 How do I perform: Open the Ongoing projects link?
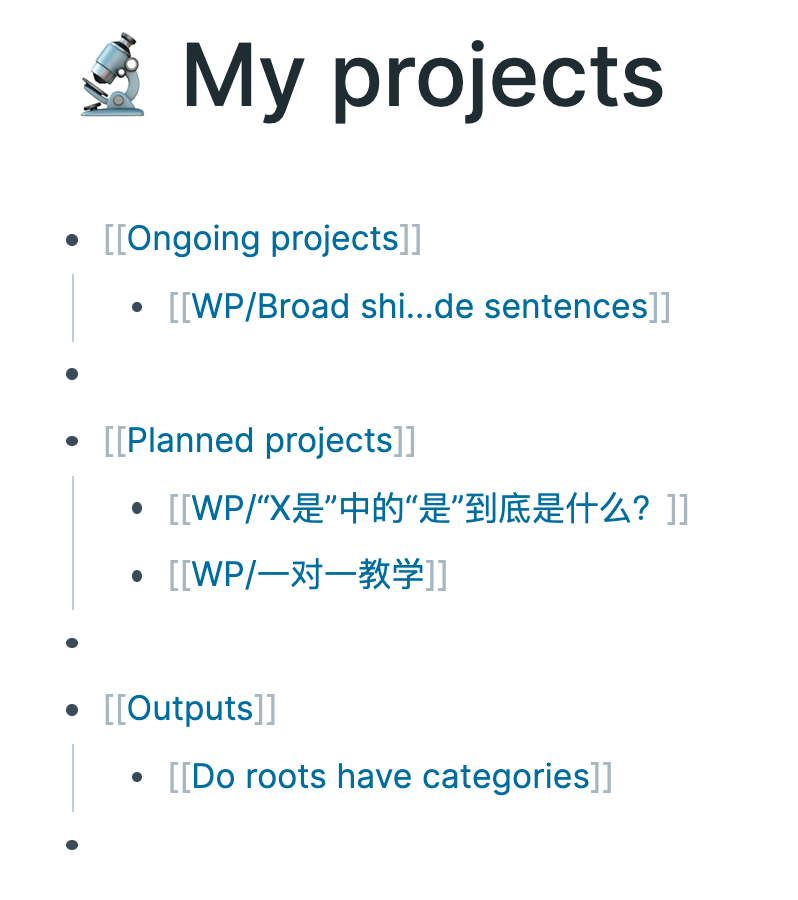tap(262, 239)
